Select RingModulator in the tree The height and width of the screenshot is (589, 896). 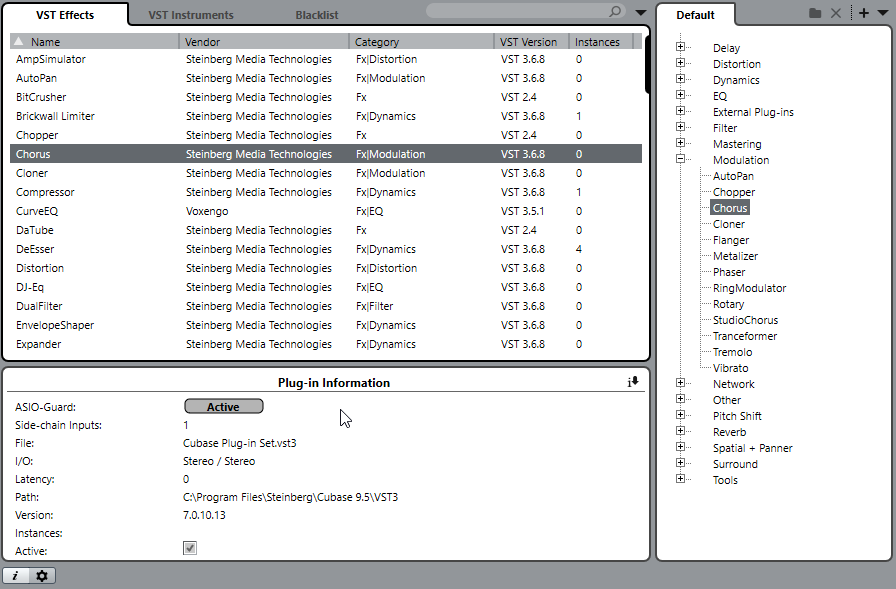749,289
